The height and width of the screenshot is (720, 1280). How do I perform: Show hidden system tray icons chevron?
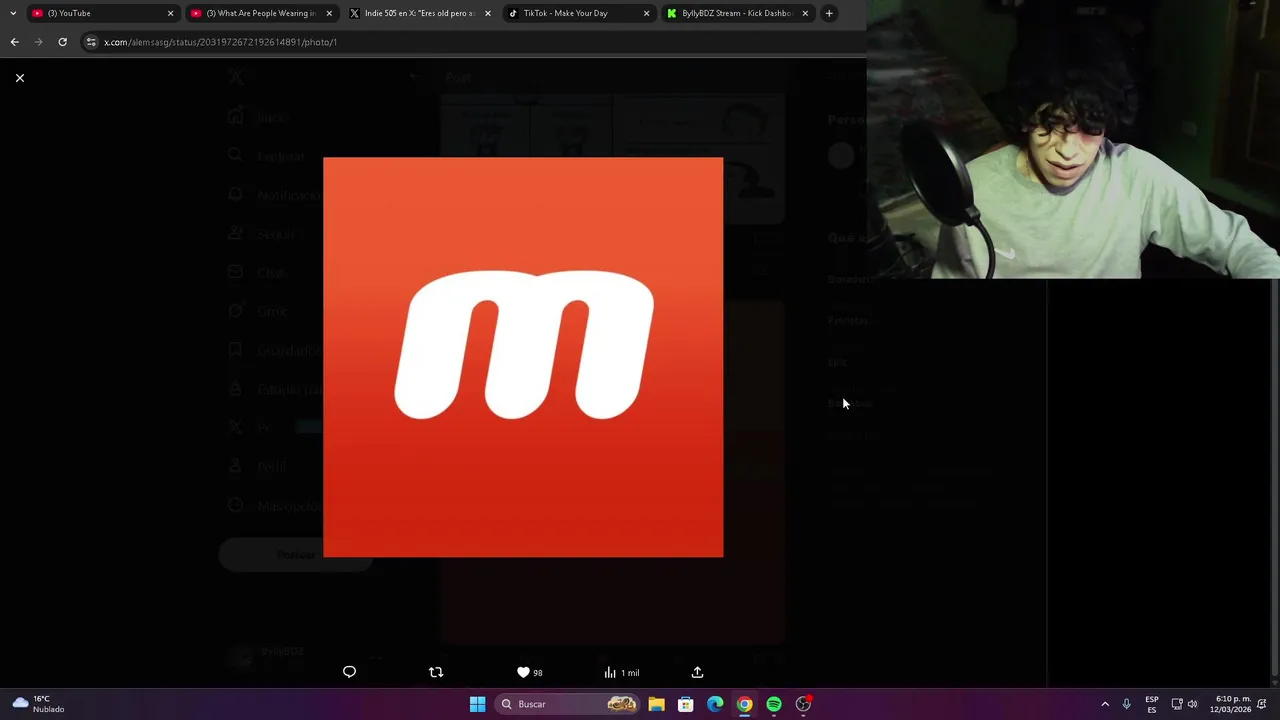click(x=1105, y=704)
